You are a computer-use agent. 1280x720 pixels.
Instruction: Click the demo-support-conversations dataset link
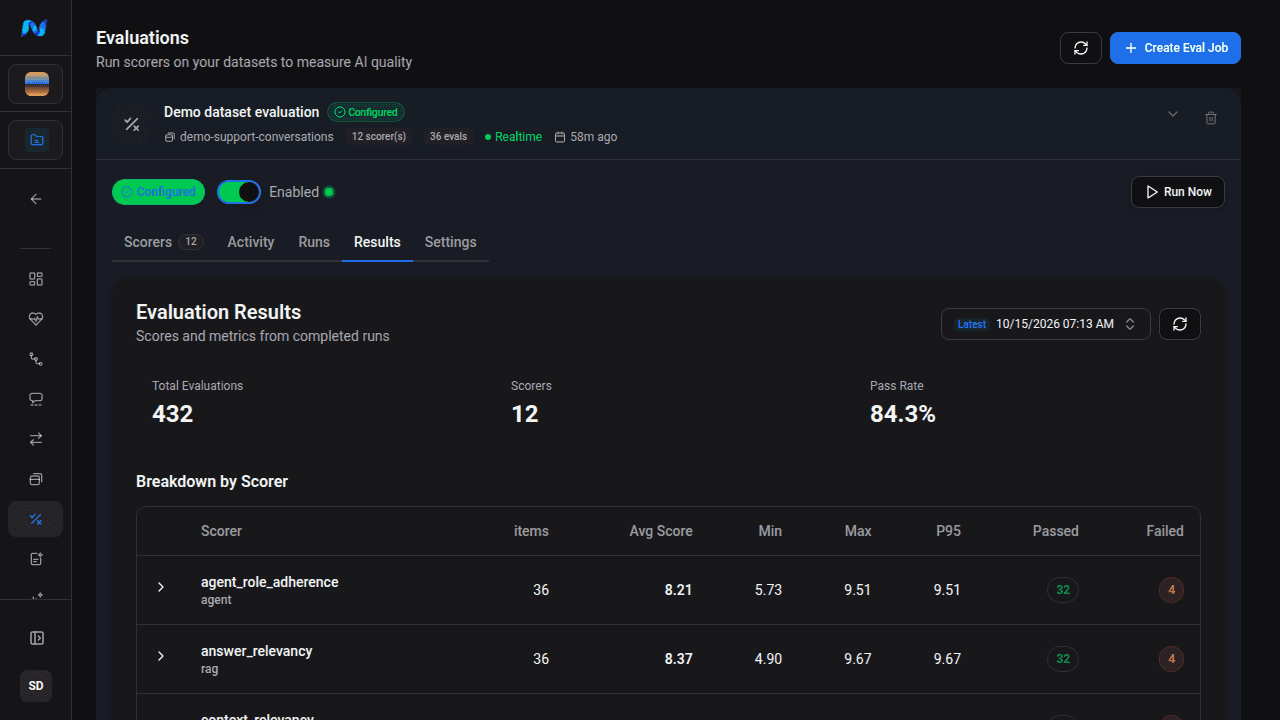tap(249, 137)
